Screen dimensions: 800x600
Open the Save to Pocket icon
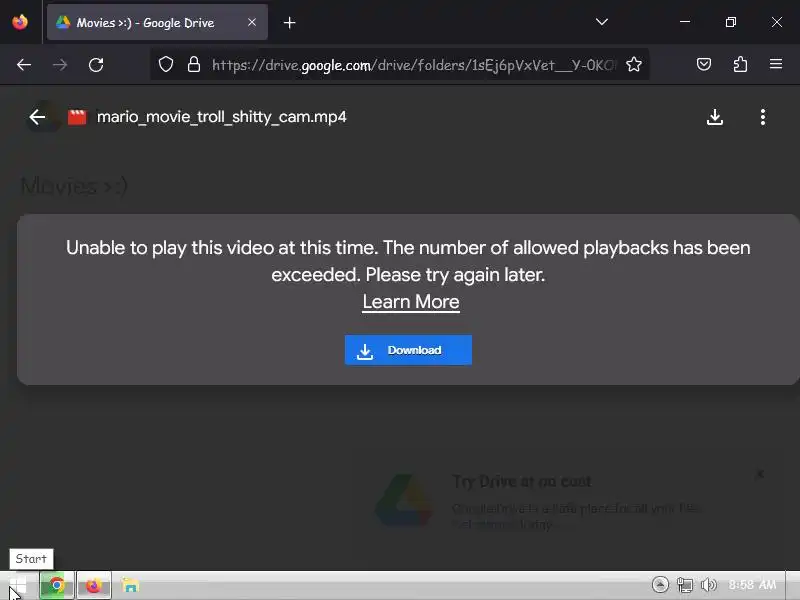click(x=704, y=64)
